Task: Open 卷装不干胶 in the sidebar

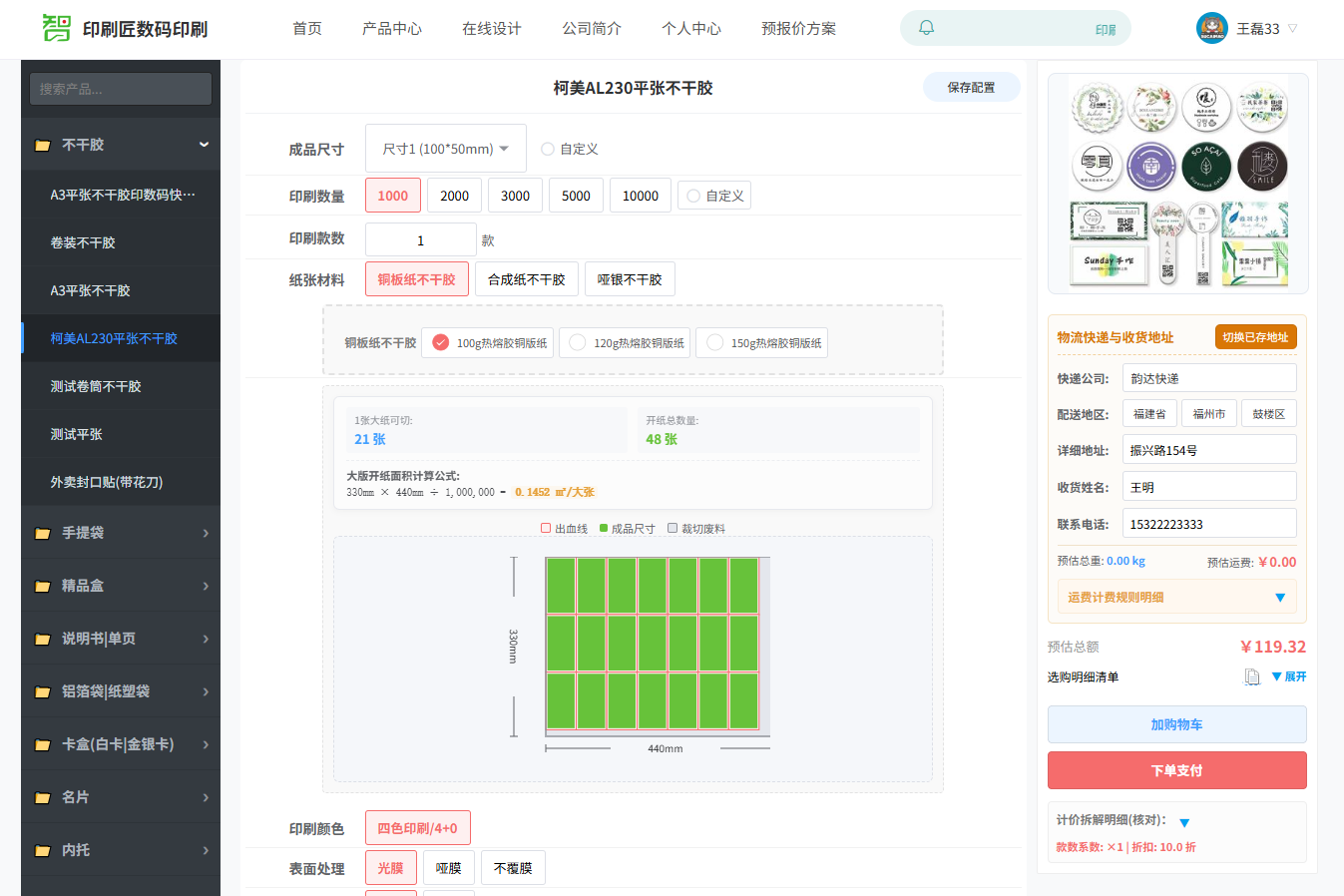Action: click(x=121, y=242)
